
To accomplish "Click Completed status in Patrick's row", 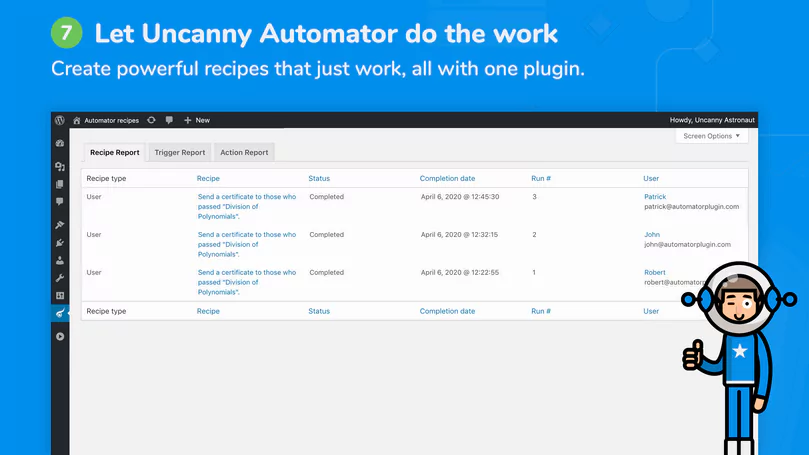I will [x=327, y=197].
